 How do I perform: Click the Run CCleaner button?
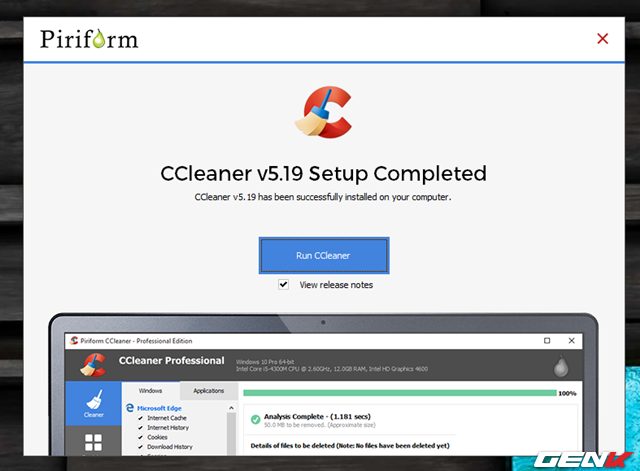[x=323, y=255]
